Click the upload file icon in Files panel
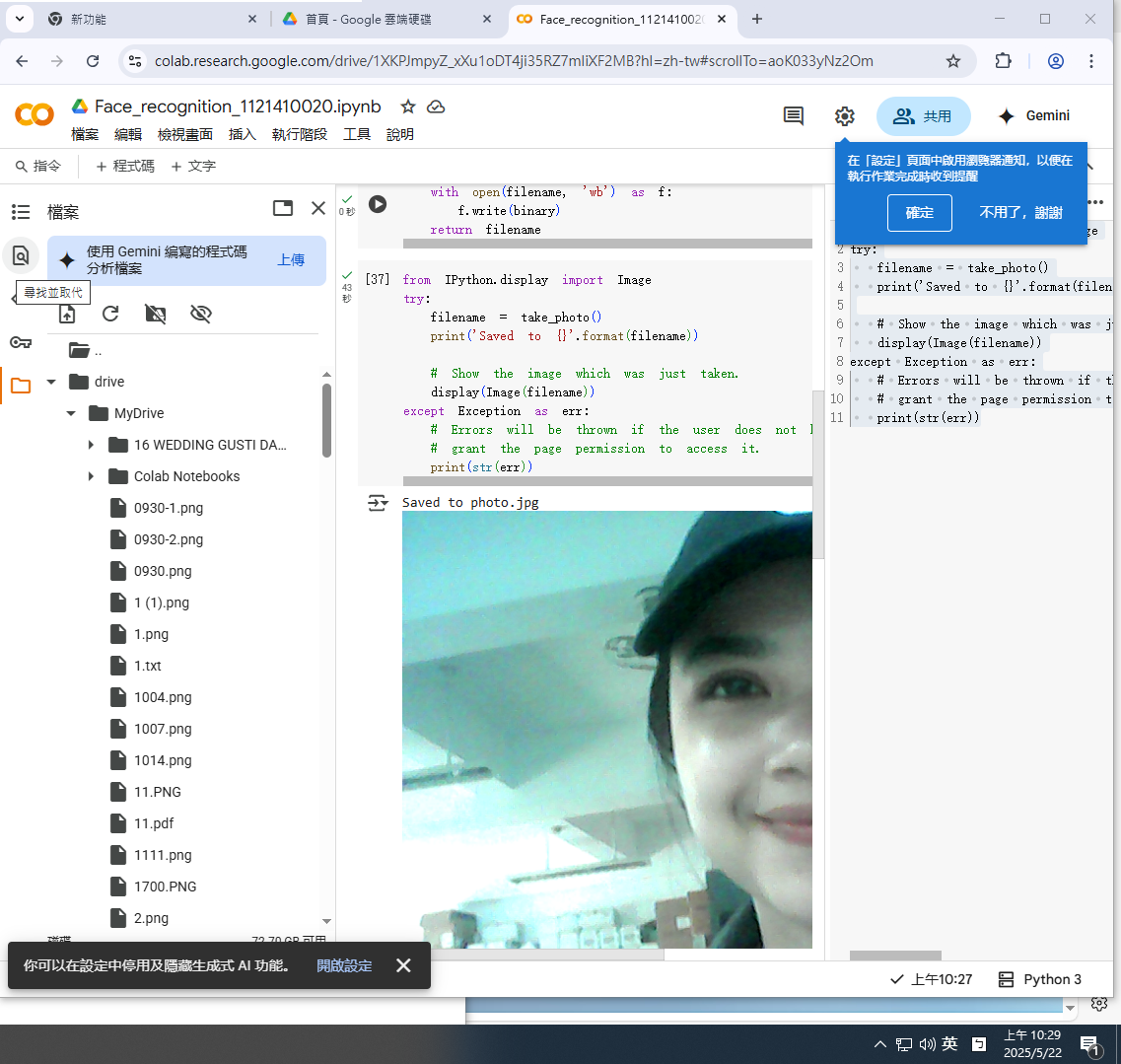1121x1064 pixels. coord(67,314)
